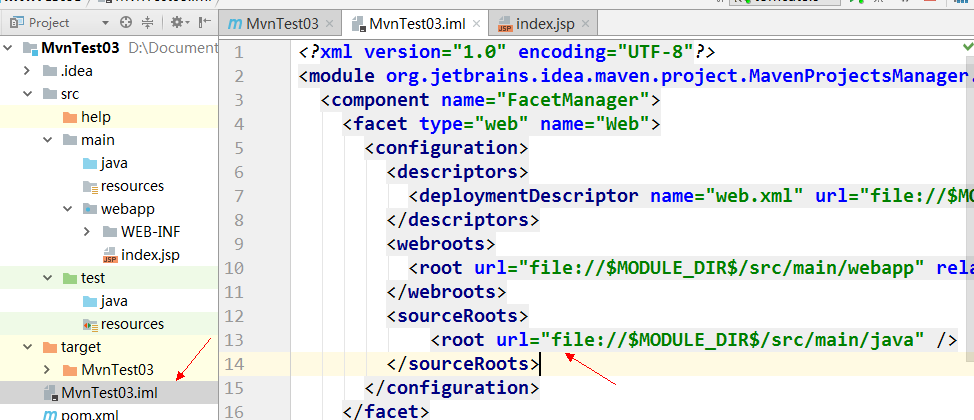
Task: Click the green inspection checkmark indicator
Action: point(968,47)
